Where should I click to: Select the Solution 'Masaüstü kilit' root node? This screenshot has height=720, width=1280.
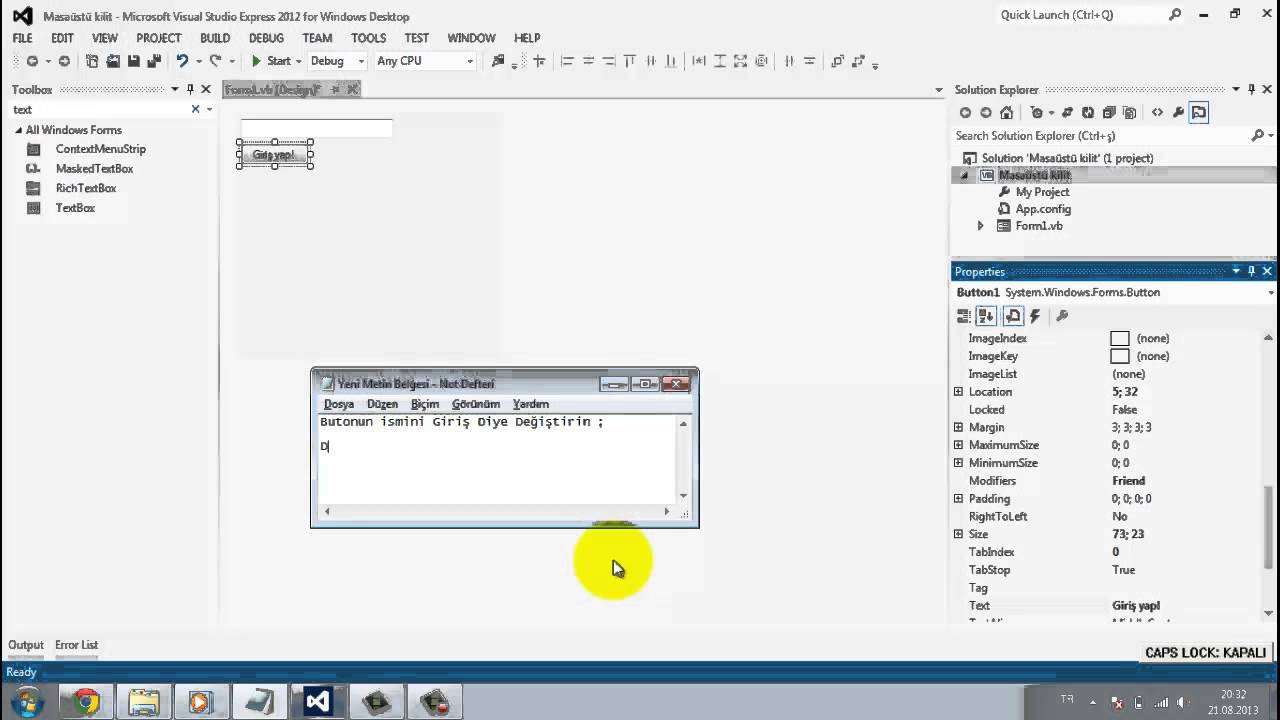point(1067,158)
